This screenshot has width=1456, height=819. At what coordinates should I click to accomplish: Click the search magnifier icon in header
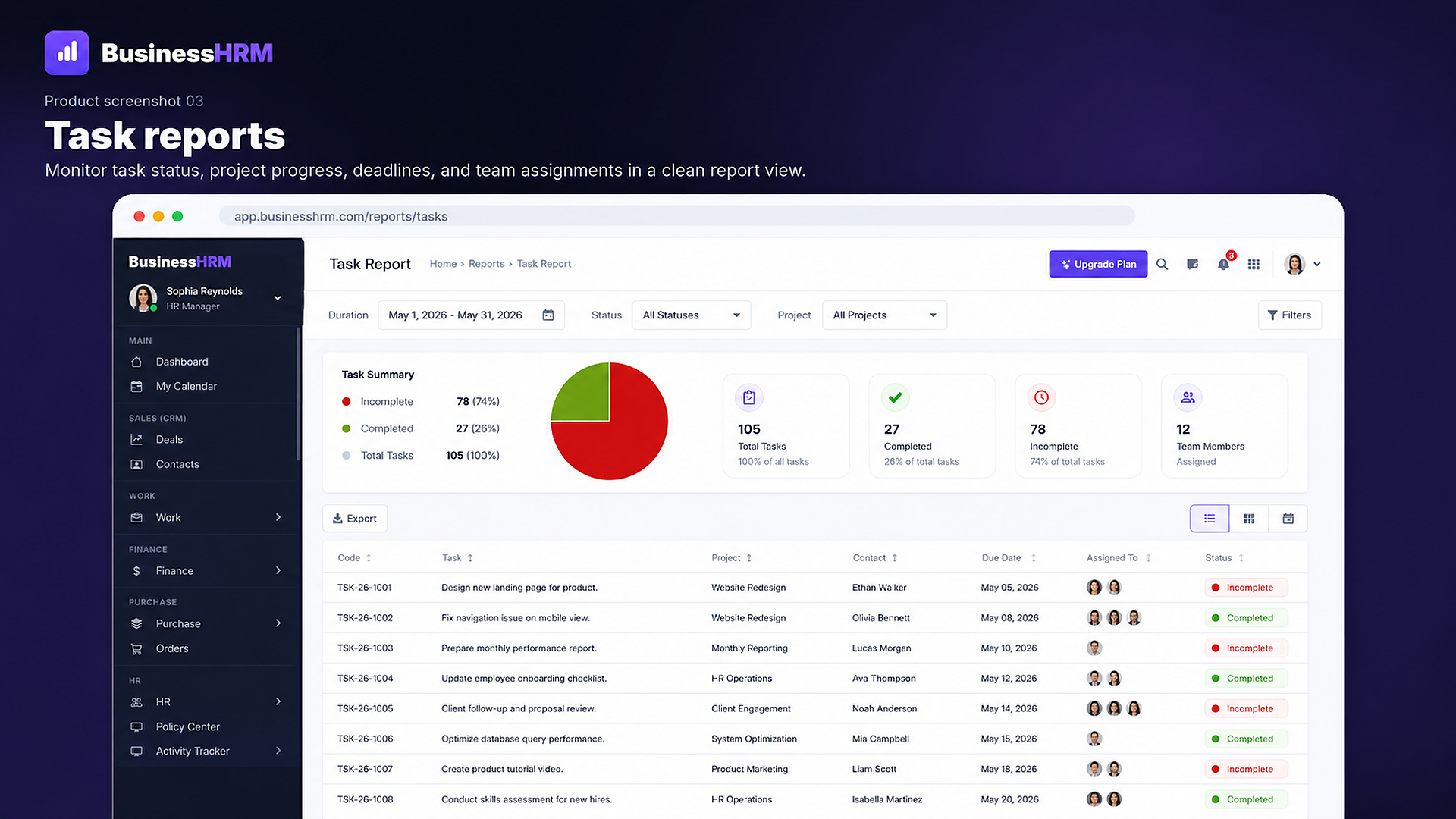[x=1162, y=264]
